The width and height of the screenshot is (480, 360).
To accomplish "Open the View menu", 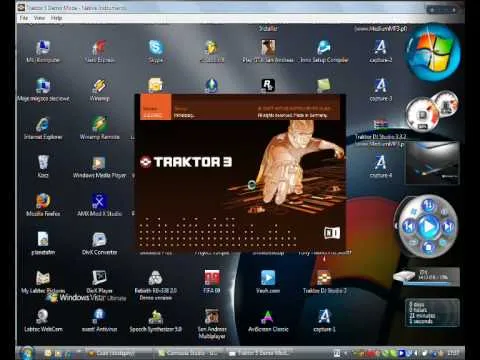I will pyautogui.click(x=39, y=18).
